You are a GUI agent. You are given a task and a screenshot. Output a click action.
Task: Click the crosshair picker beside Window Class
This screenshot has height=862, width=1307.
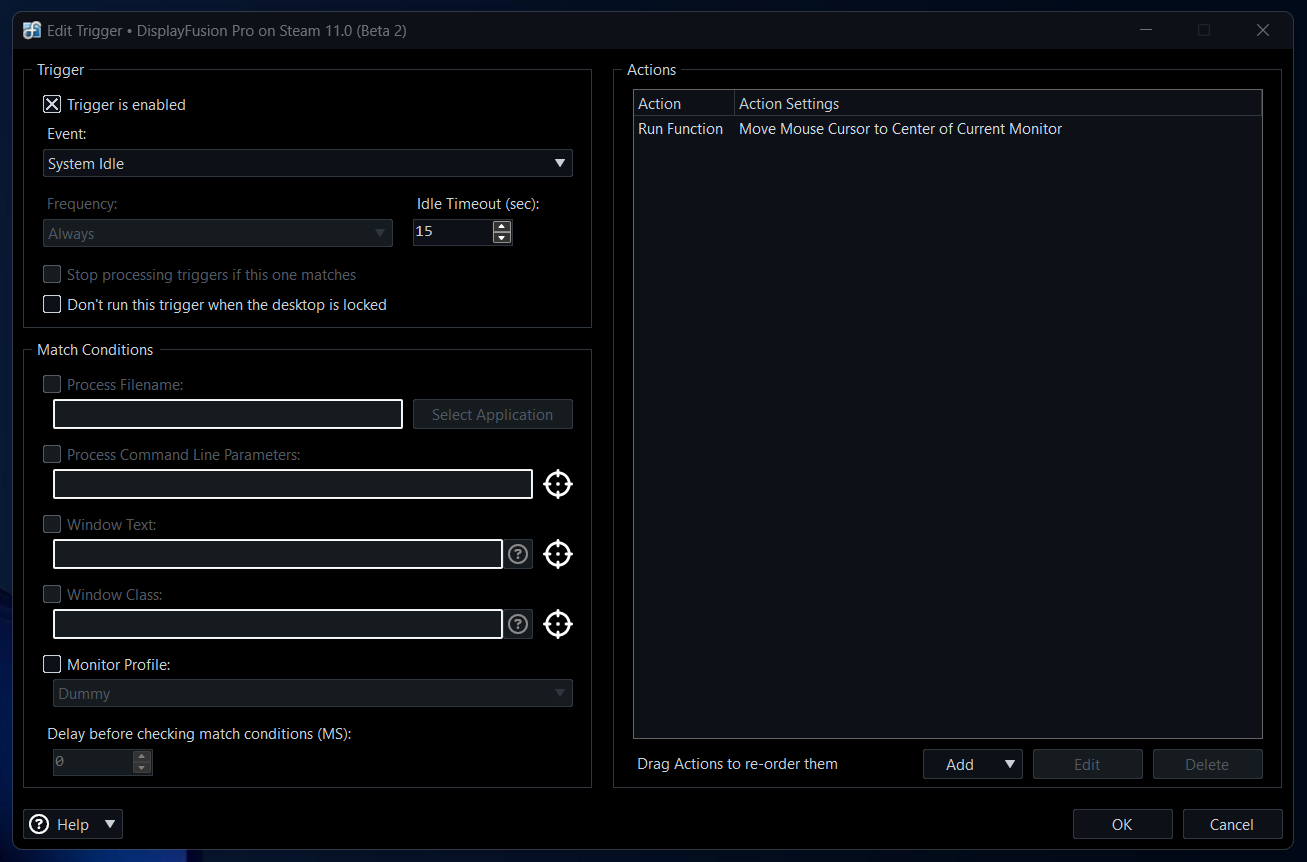click(x=558, y=624)
